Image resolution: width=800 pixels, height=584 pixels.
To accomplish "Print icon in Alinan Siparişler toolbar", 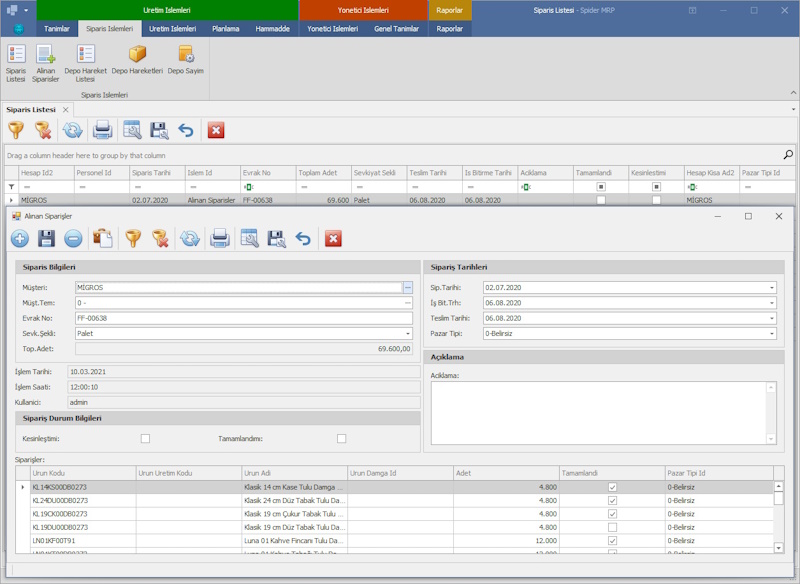I will [x=219, y=238].
